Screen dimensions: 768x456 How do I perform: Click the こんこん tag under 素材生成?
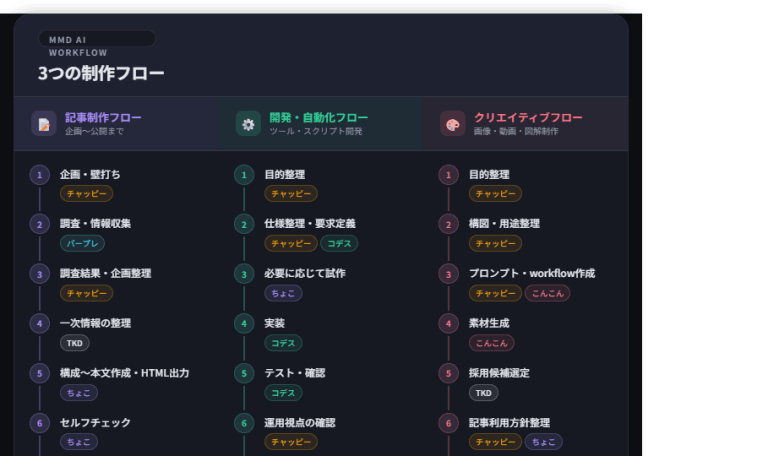[x=492, y=343]
